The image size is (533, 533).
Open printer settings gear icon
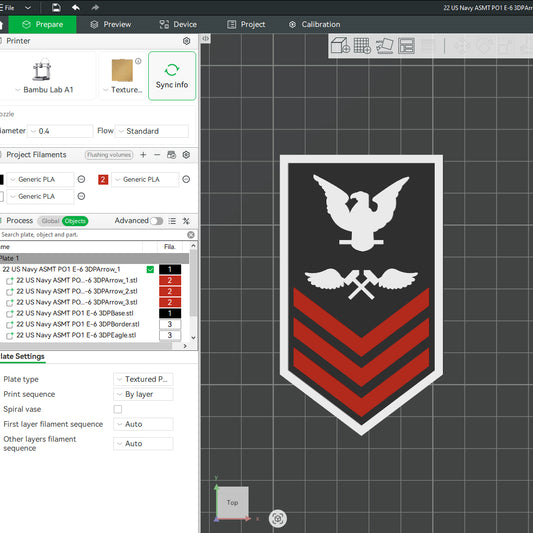point(186,41)
